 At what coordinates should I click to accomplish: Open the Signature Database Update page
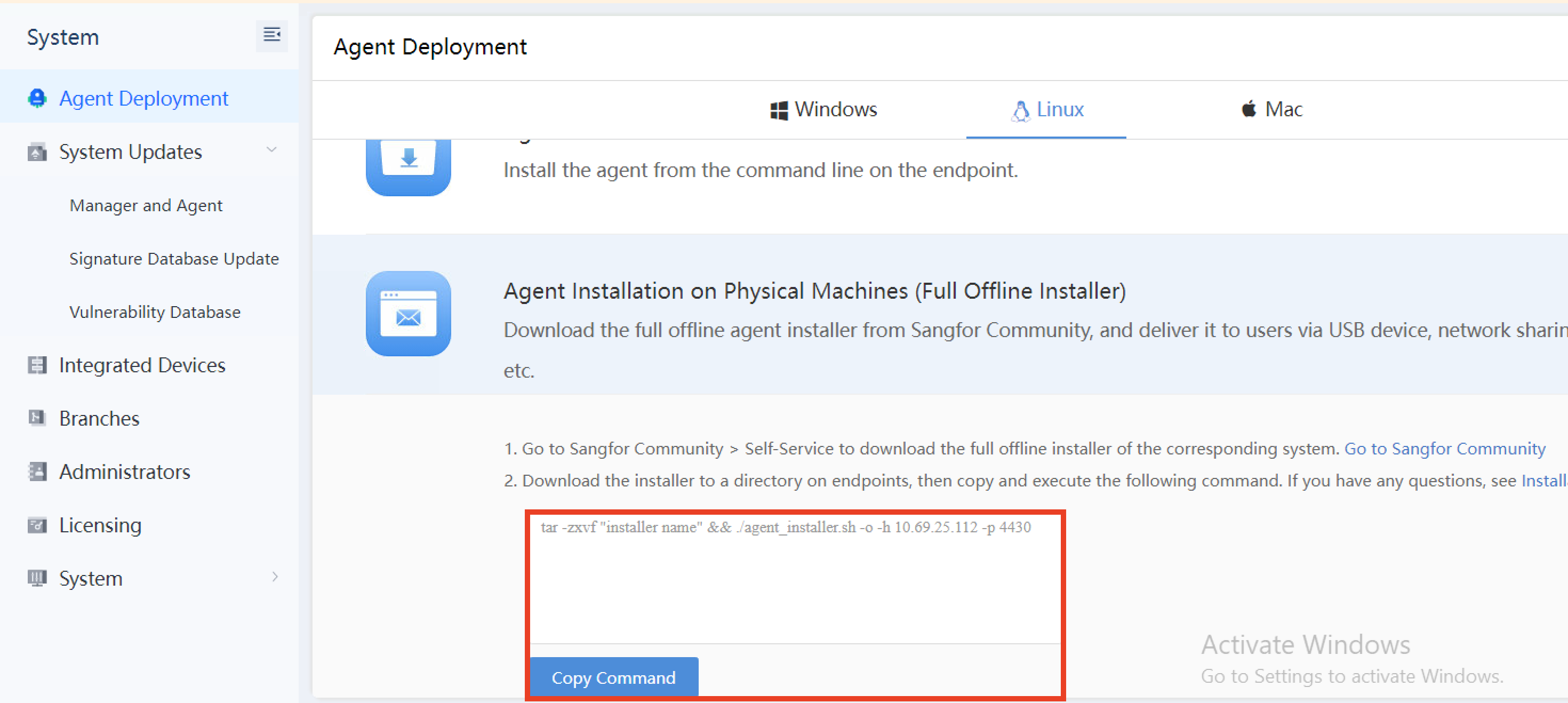174,258
